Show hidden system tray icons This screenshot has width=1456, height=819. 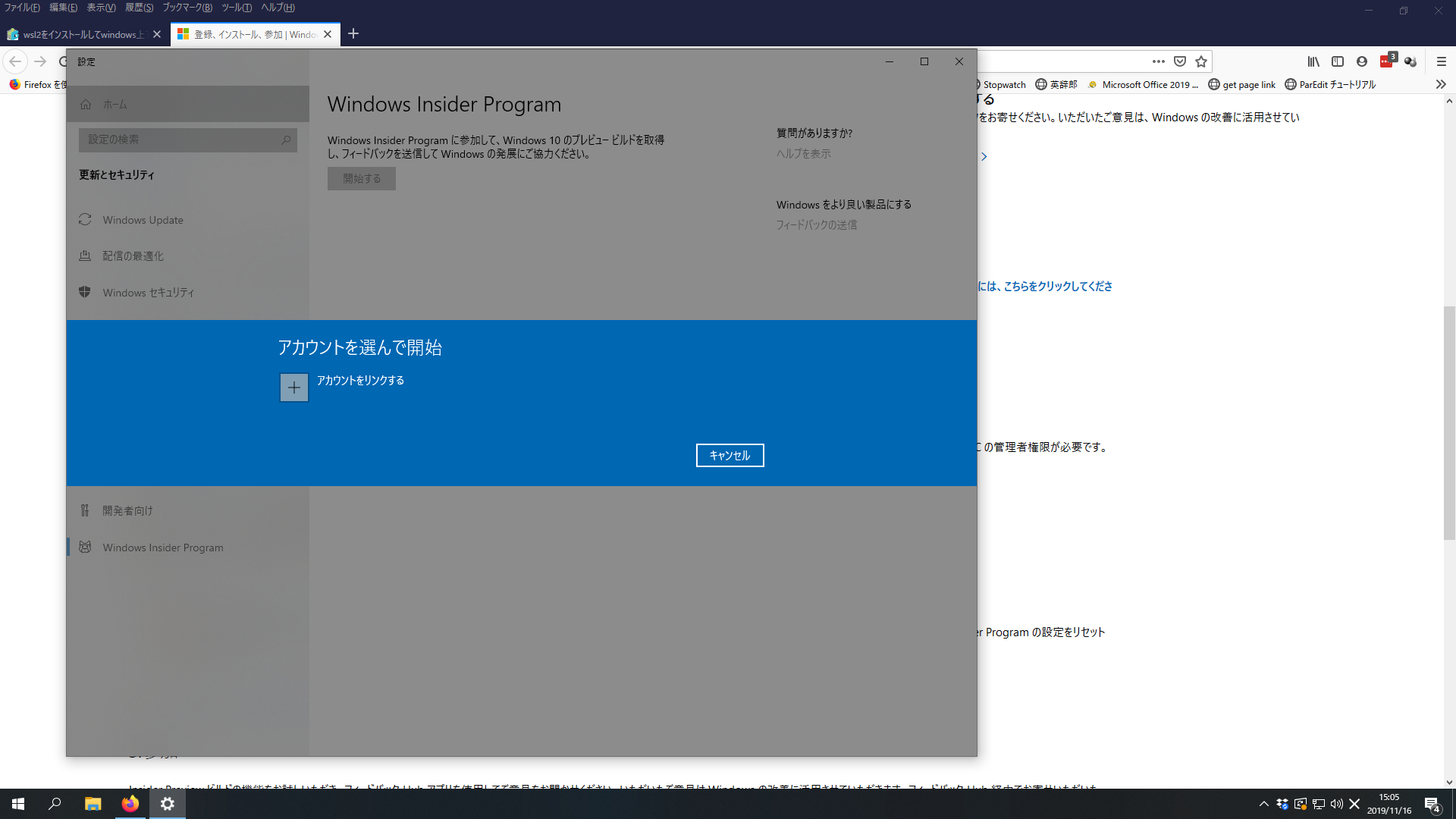pyautogui.click(x=1263, y=804)
